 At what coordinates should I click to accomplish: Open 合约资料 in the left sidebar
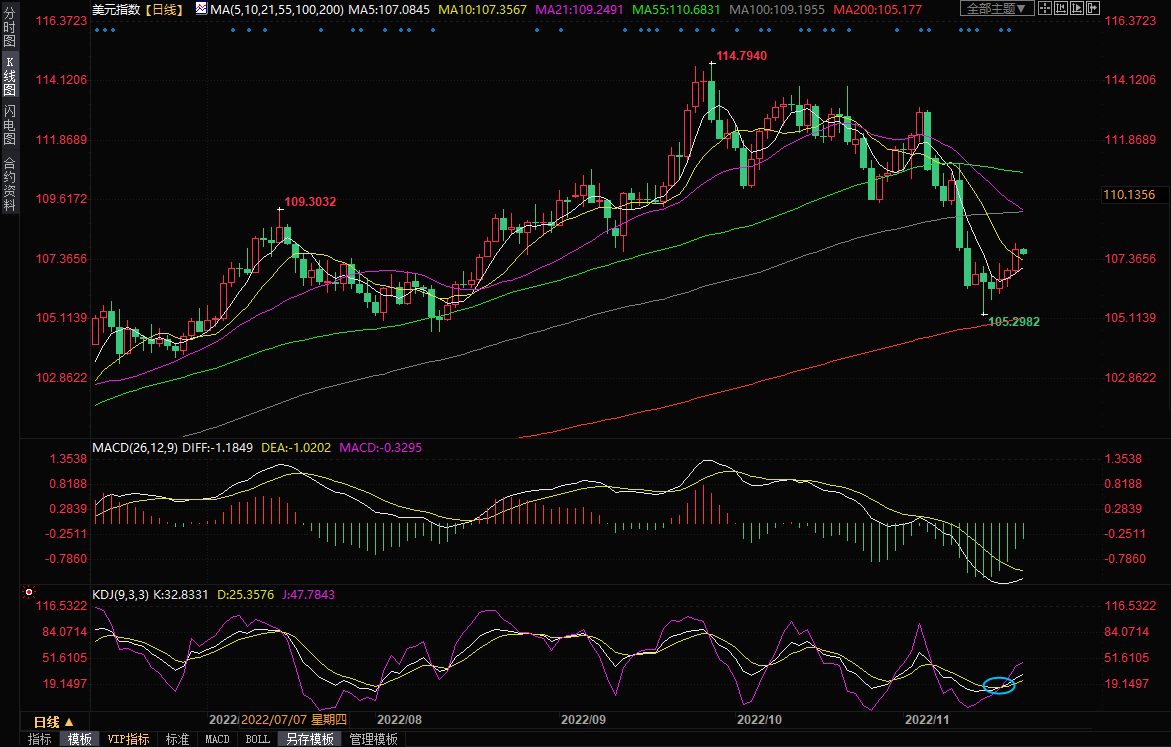[x=9, y=184]
